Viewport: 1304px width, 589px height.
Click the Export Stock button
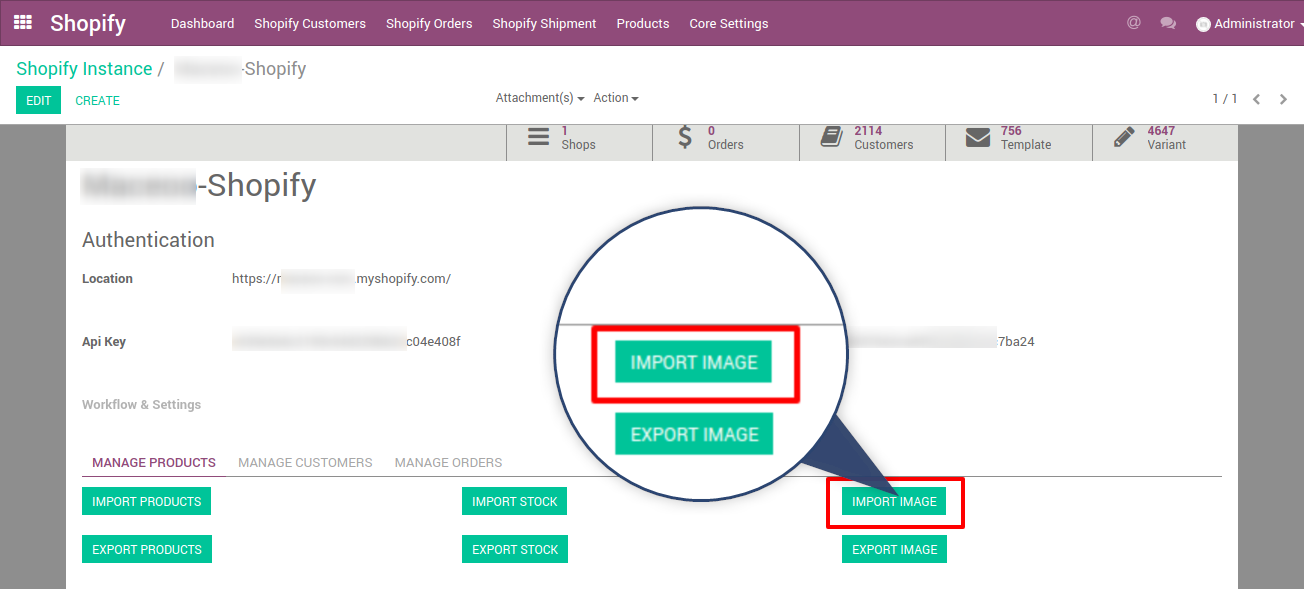[515, 549]
